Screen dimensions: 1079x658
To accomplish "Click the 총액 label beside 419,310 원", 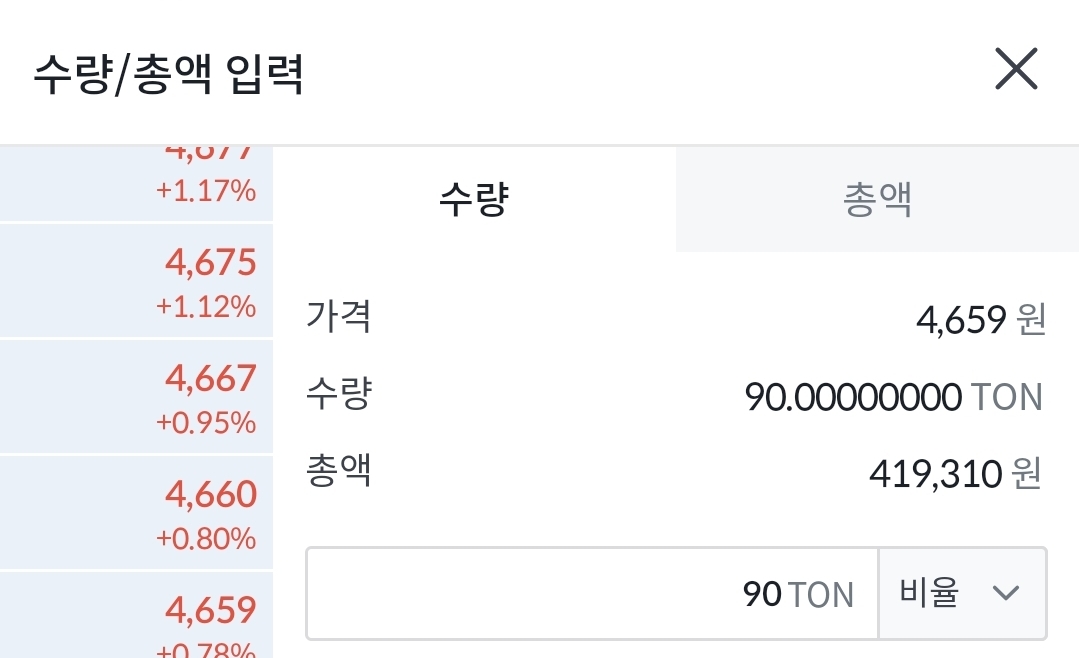I will click(x=339, y=470).
